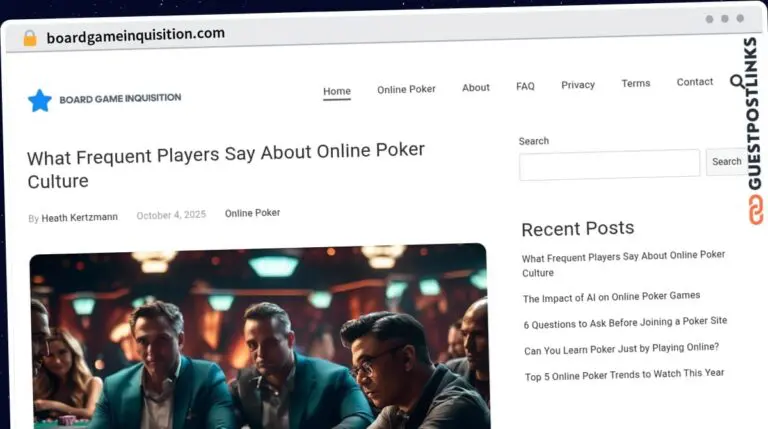Image resolution: width=768 pixels, height=429 pixels.
Task: Click the blue star site logo
Action: (40, 100)
